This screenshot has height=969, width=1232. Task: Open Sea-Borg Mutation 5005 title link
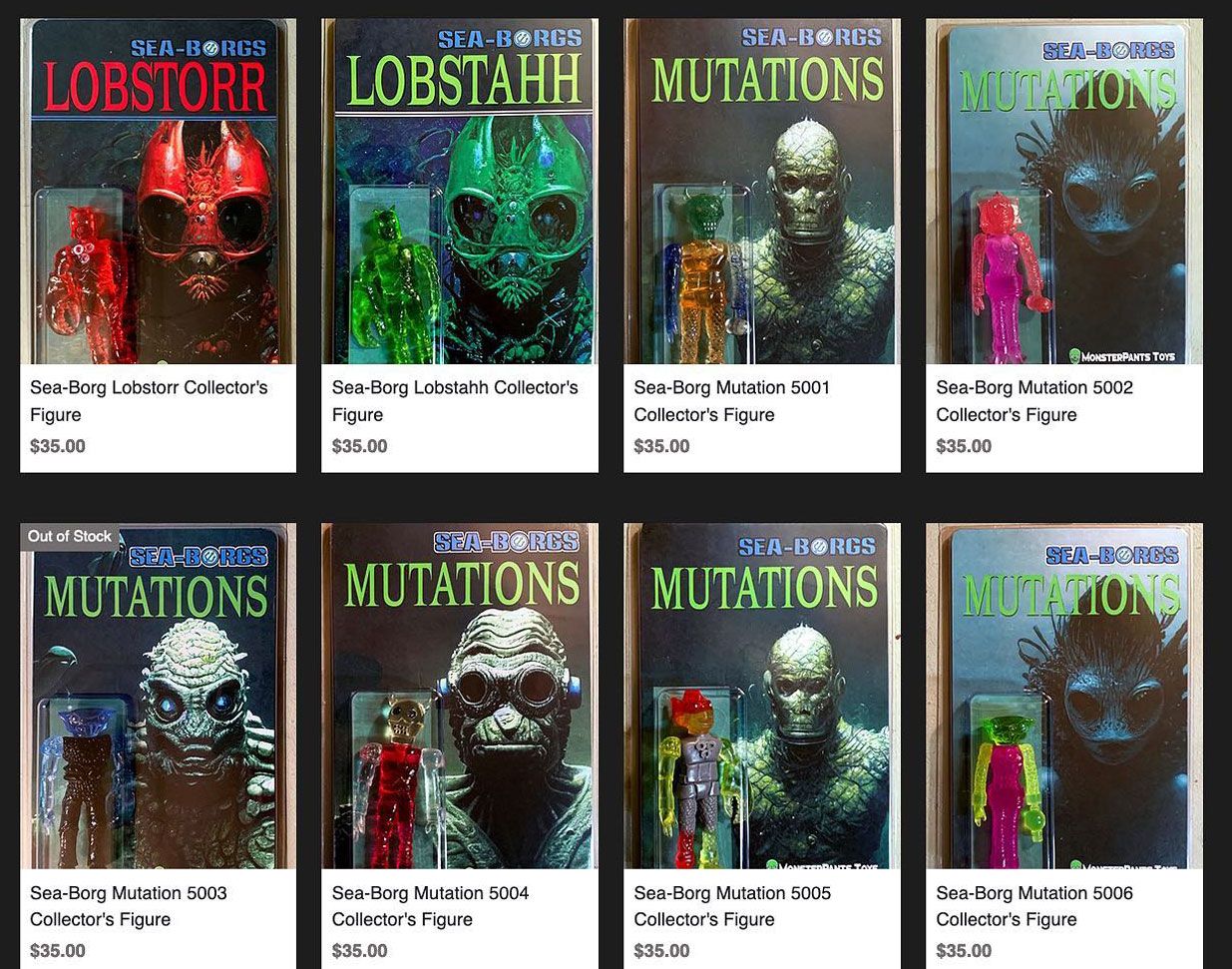click(732, 906)
